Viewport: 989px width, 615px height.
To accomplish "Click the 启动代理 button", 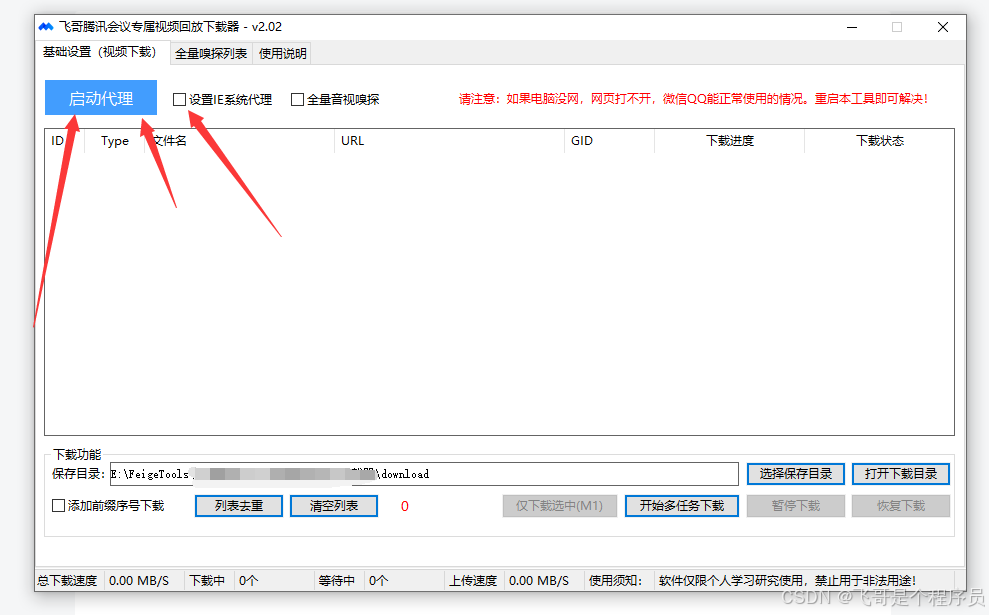I will 101,98.
